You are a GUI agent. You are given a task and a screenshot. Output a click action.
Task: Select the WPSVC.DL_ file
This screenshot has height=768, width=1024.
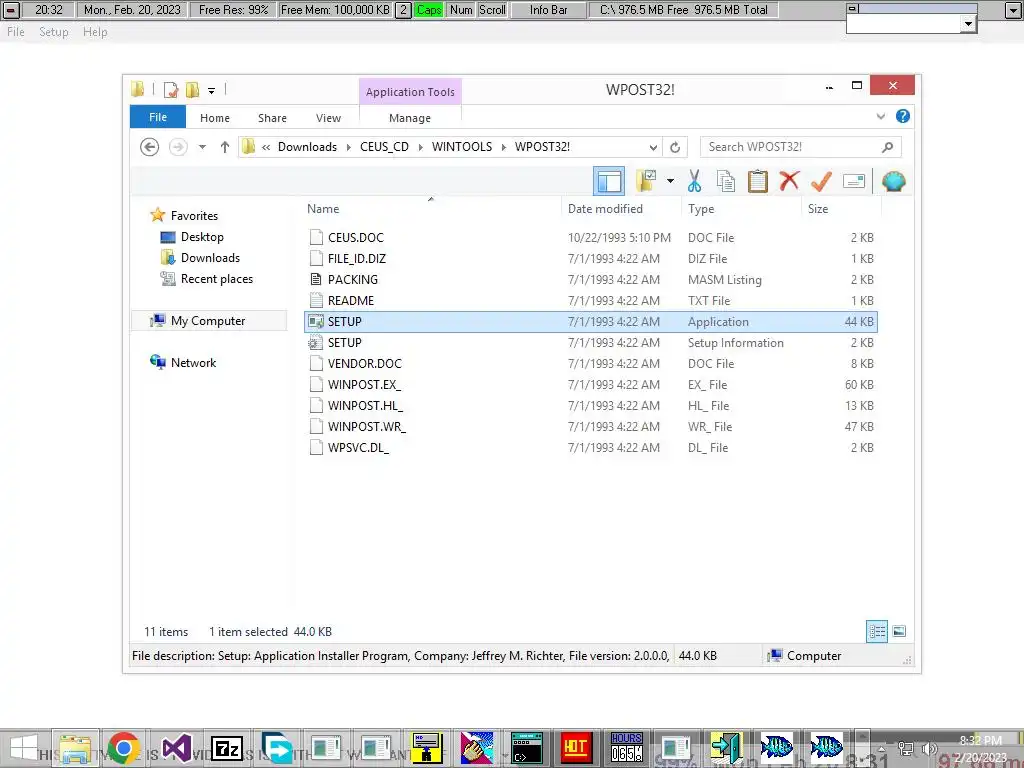tap(591, 447)
